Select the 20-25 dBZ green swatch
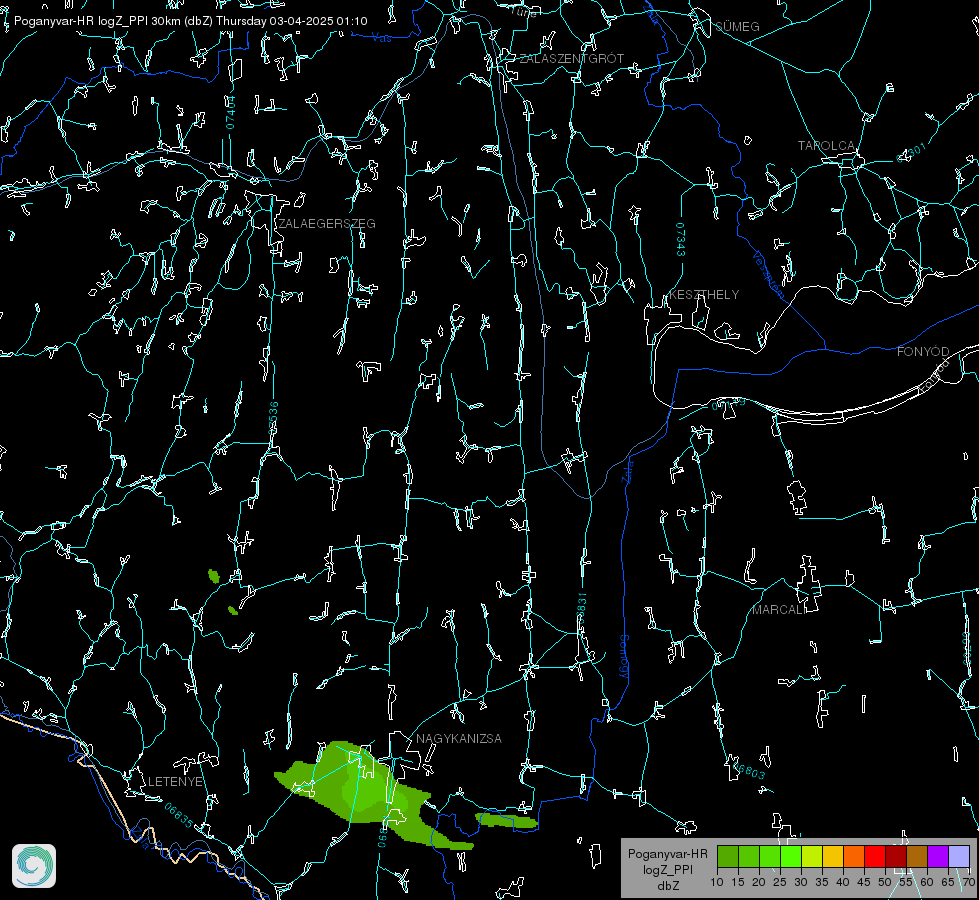Image resolution: width=979 pixels, height=900 pixels. click(x=770, y=857)
